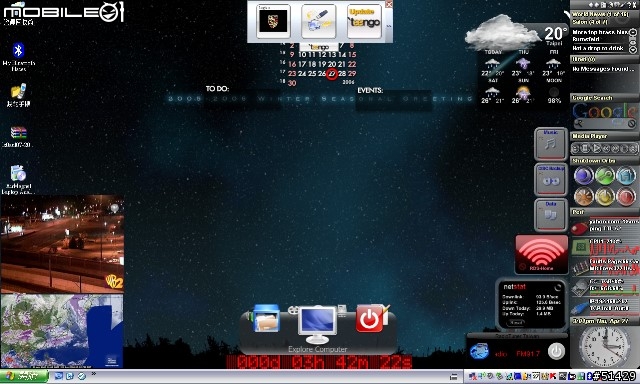Close the tango popup window
Screen dimensions: 640x384
pos(389,4)
